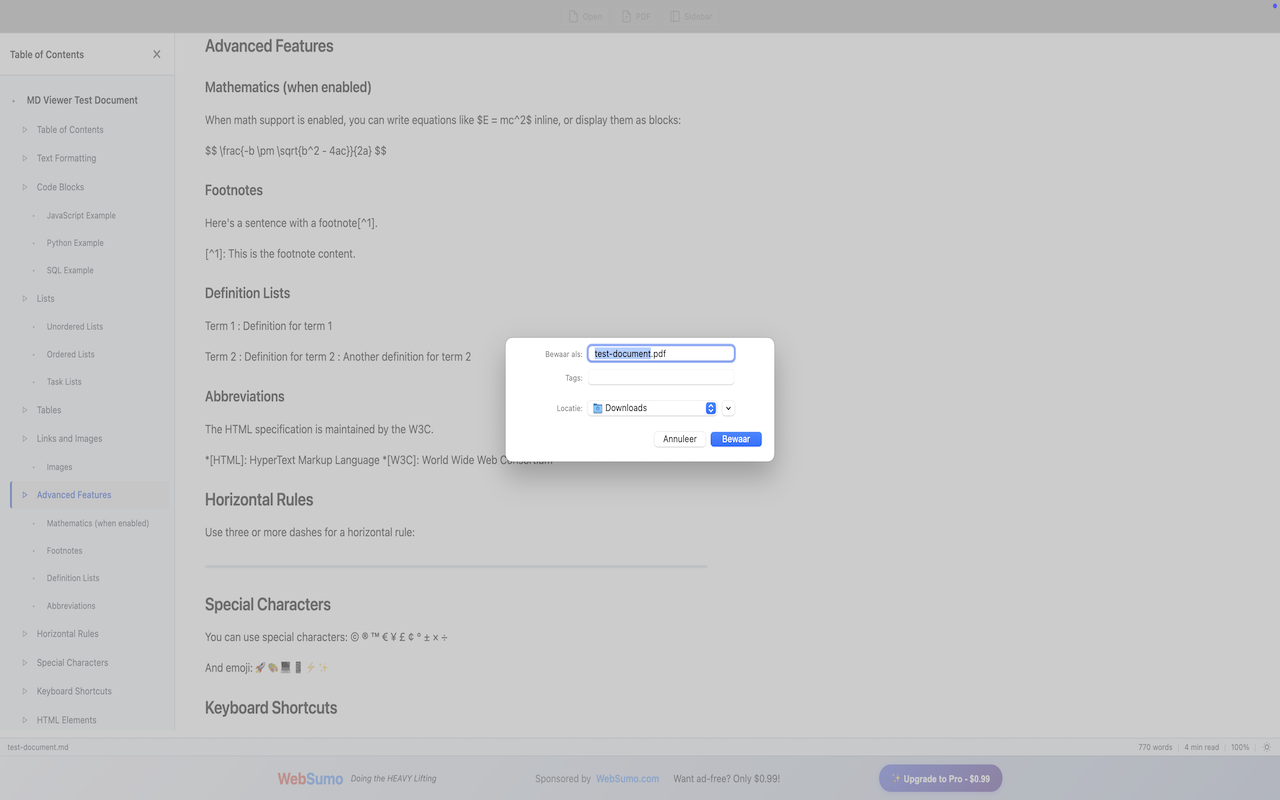Click Upgrade to Pro - $0.99 button

click(940, 778)
